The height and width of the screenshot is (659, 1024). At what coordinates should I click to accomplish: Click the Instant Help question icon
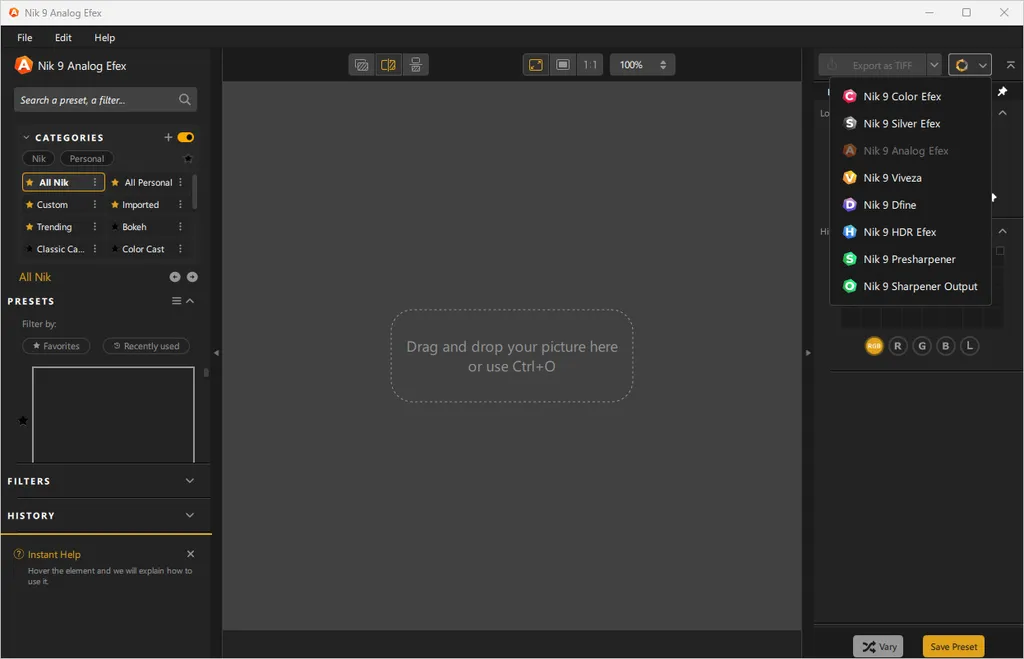(x=19, y=554)
